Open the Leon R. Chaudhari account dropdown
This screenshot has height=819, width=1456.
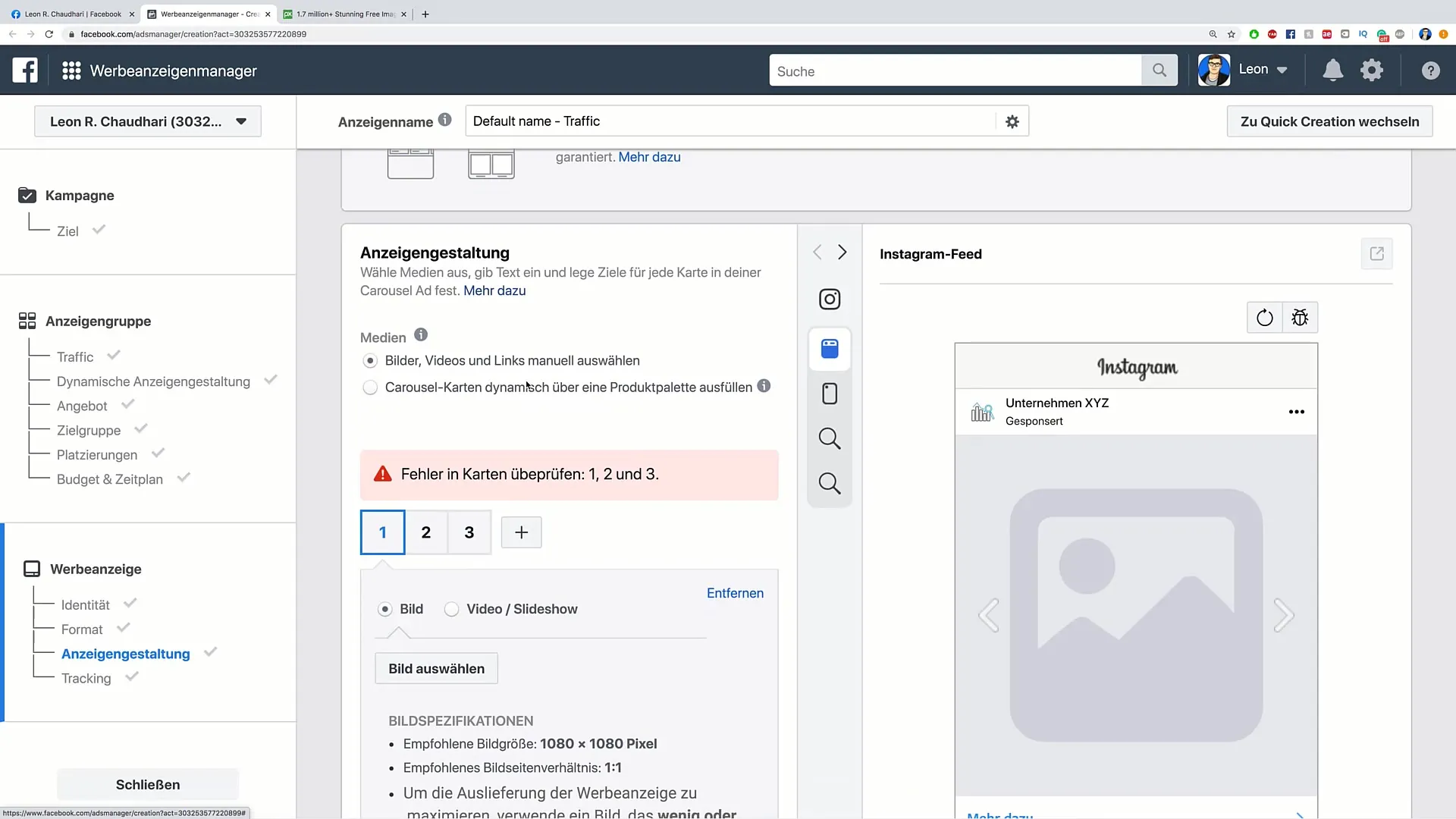click(148, 121)
